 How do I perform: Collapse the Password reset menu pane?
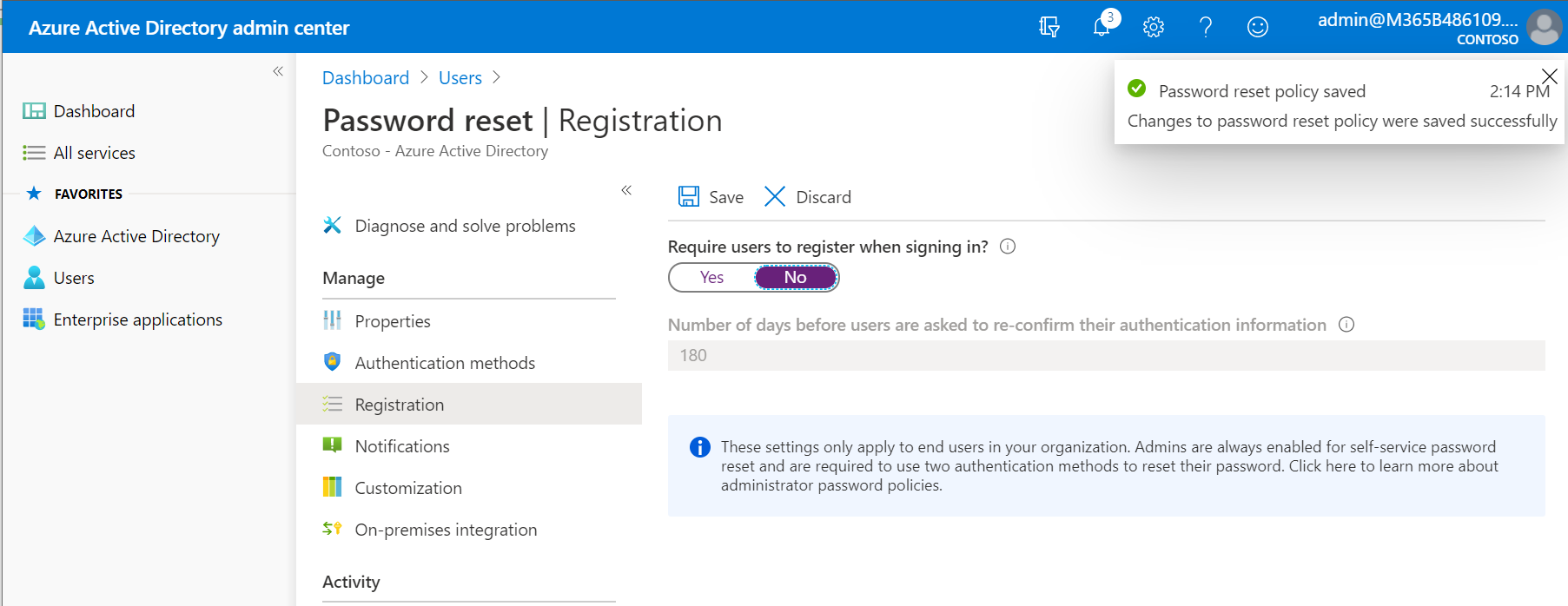point(626,190)
